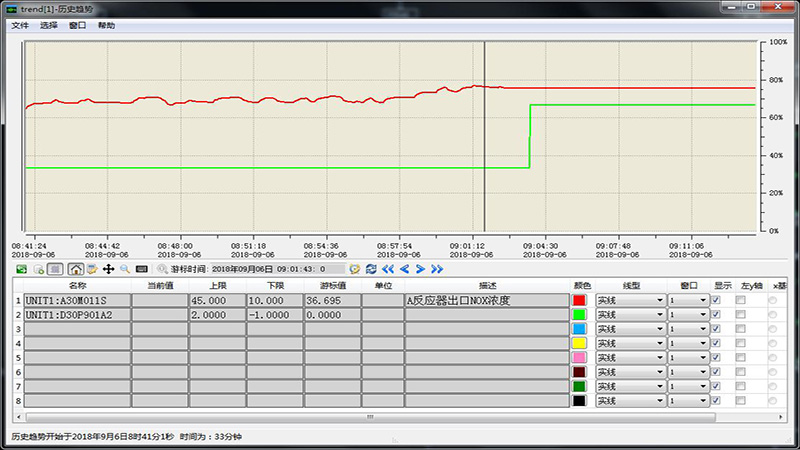Click the clock refresh icon
Screen dimensions: 800x450
(x=355, y=269)
